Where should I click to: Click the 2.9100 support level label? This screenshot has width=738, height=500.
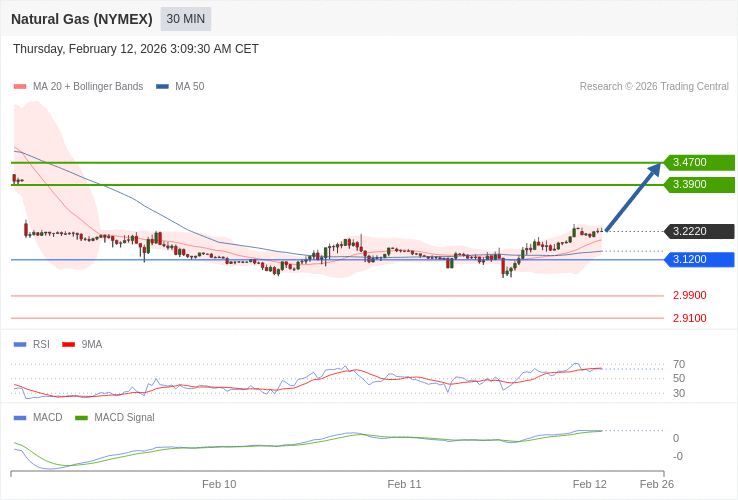[x=689, y=318]
